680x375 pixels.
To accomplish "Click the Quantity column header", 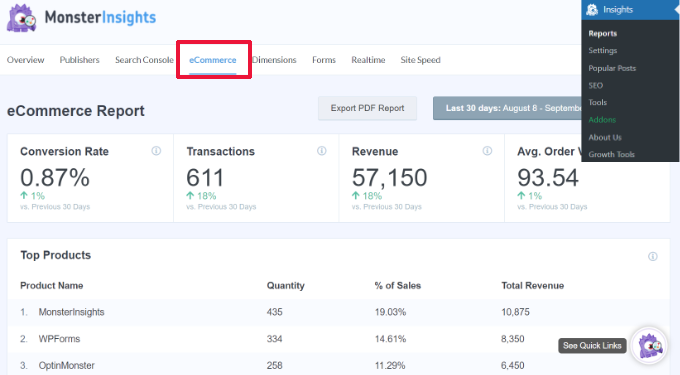I will point(285,286).
